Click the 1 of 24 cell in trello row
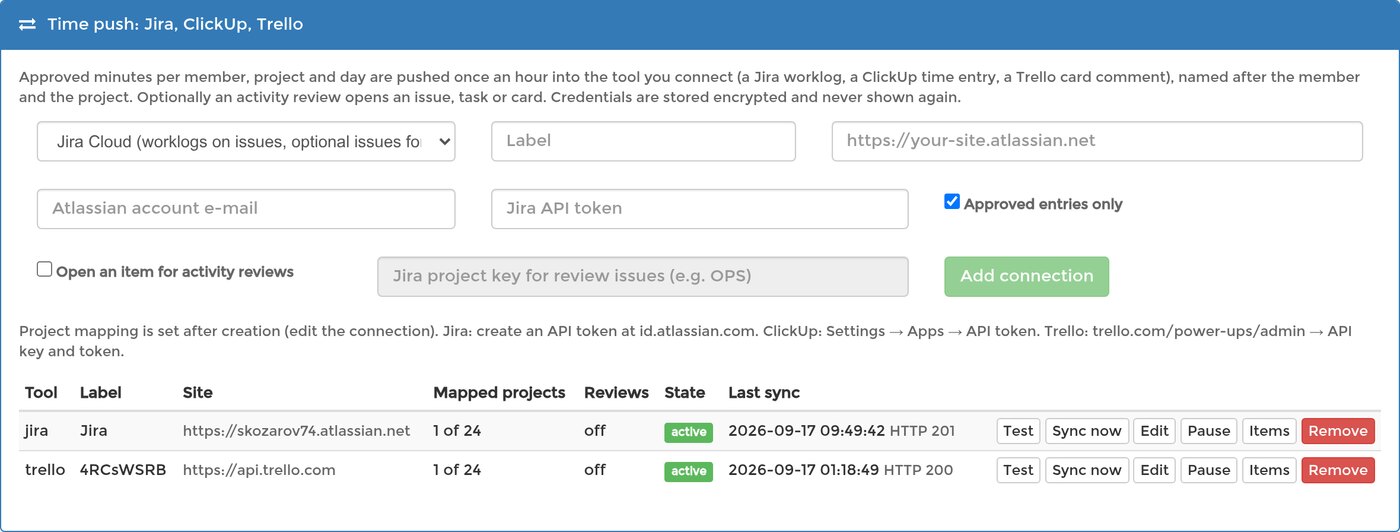 coord(457,470)
